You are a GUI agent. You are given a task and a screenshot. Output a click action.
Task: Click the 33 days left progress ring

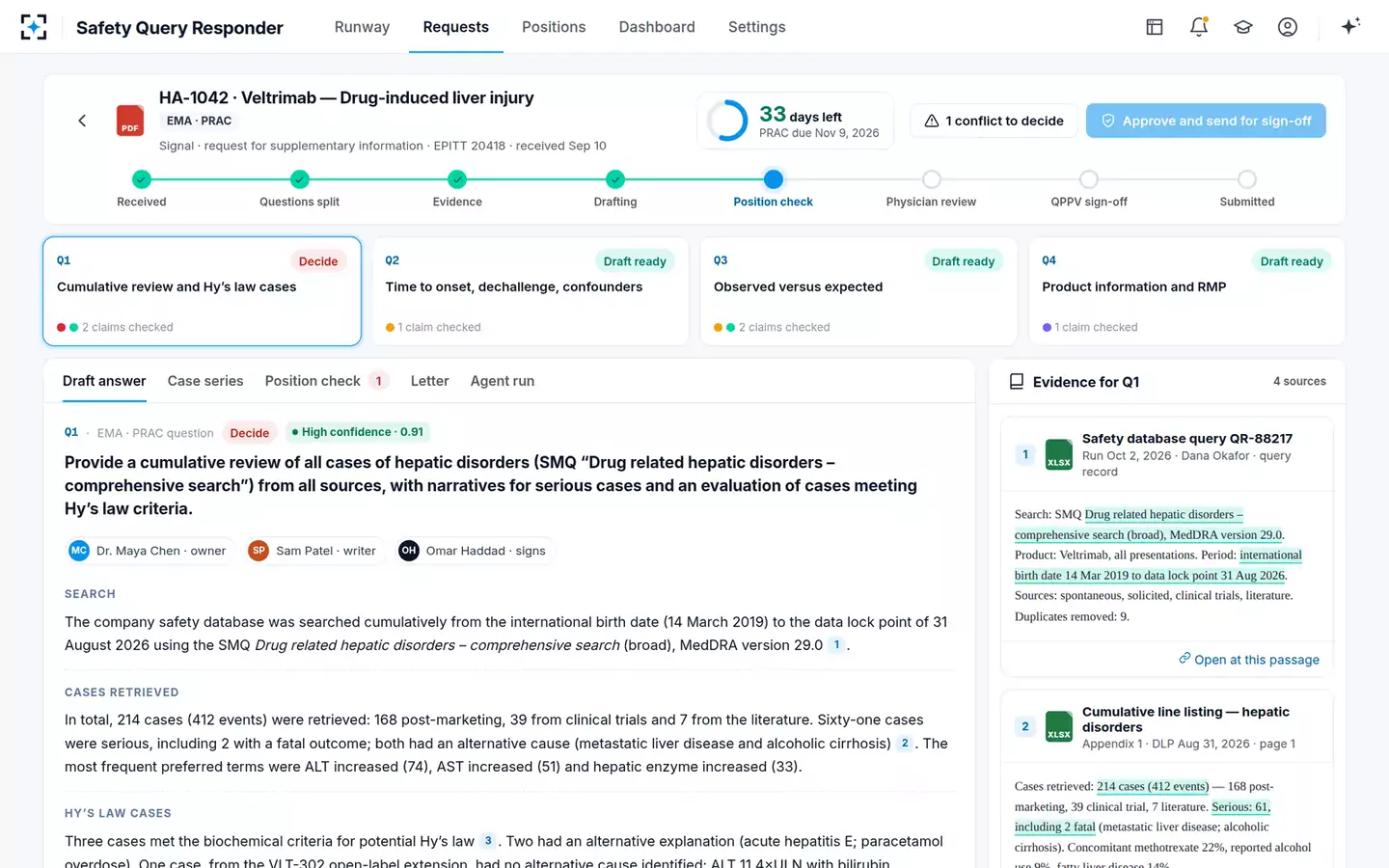pyautogui.click(x=728, y=122)
